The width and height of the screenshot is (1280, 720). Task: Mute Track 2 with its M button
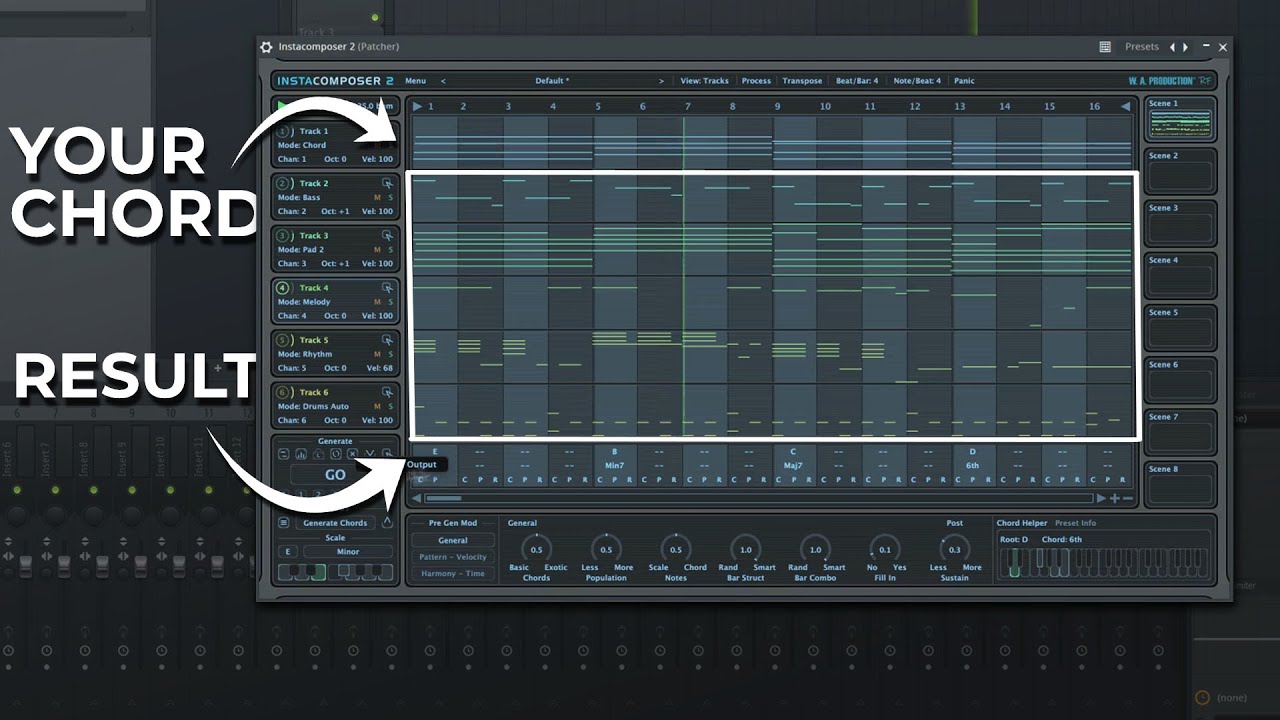point(377,198)
